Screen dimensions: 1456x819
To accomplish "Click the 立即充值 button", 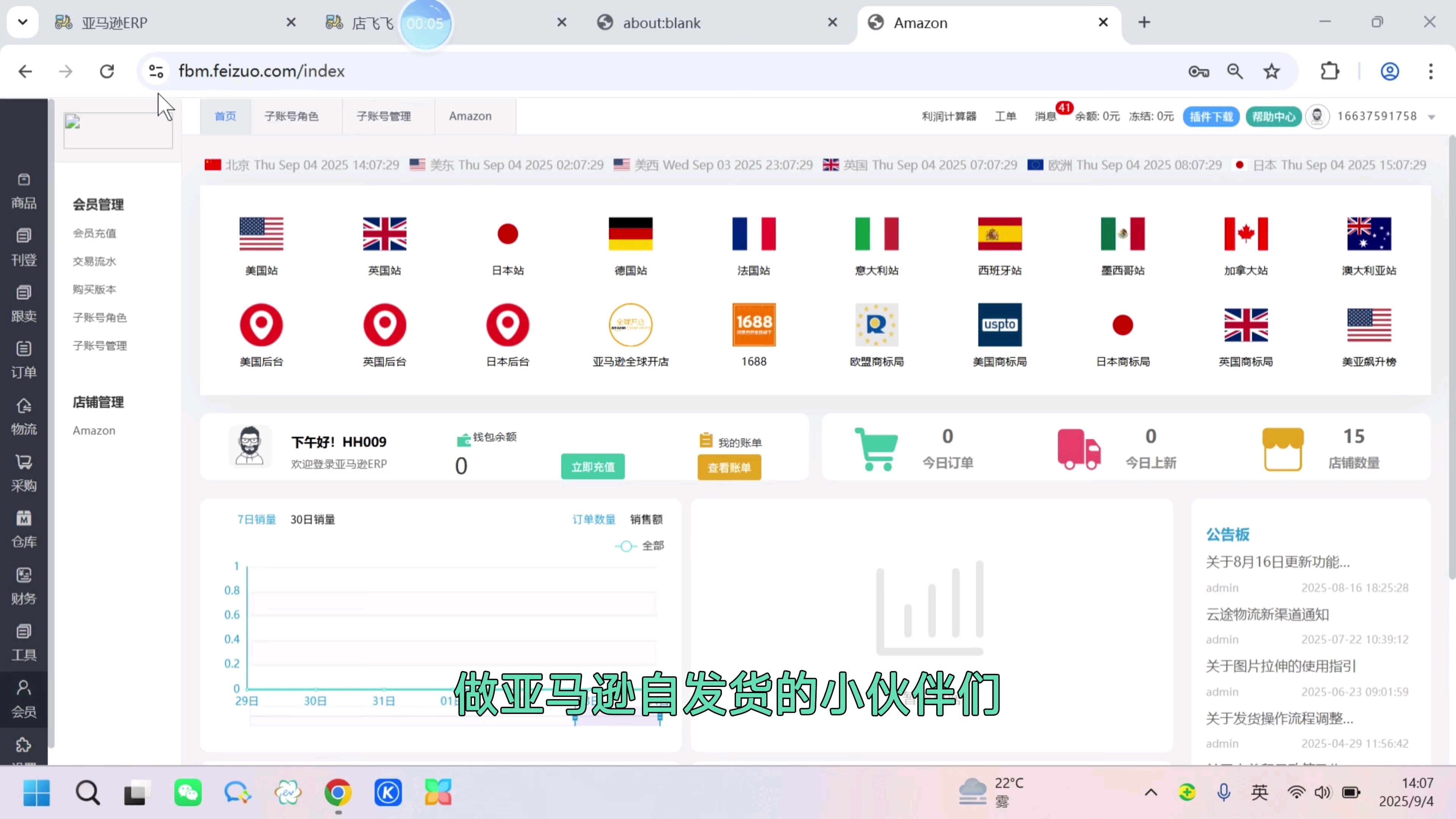I will 593,467.
